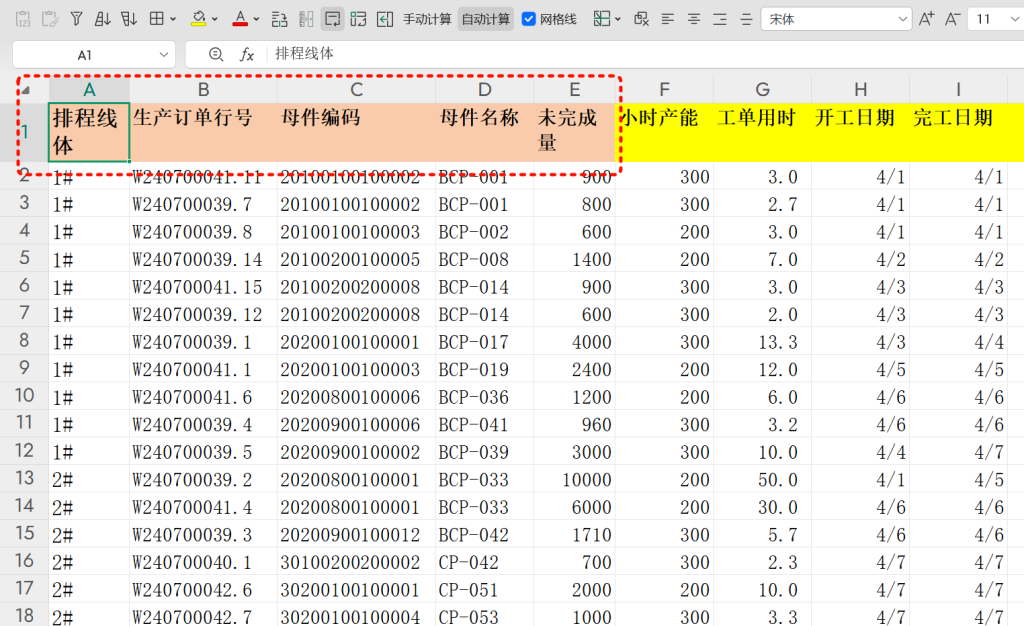Align text left
1024x626 pixels.
(667, 19)
